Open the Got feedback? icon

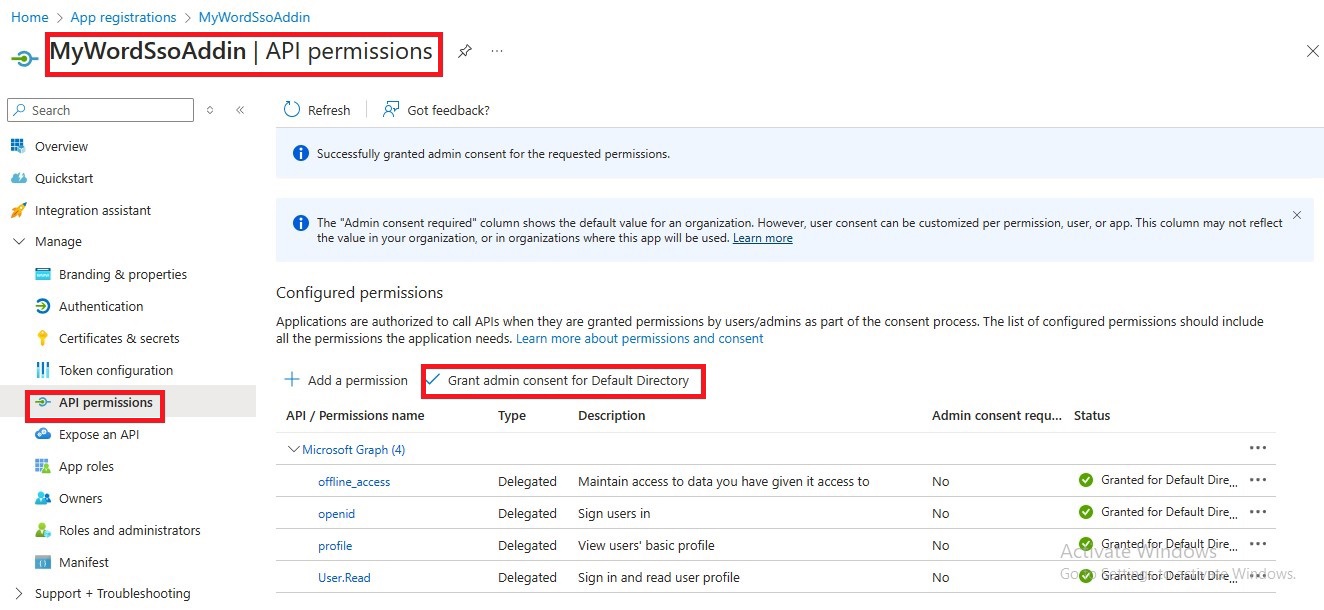click(391, 110)
